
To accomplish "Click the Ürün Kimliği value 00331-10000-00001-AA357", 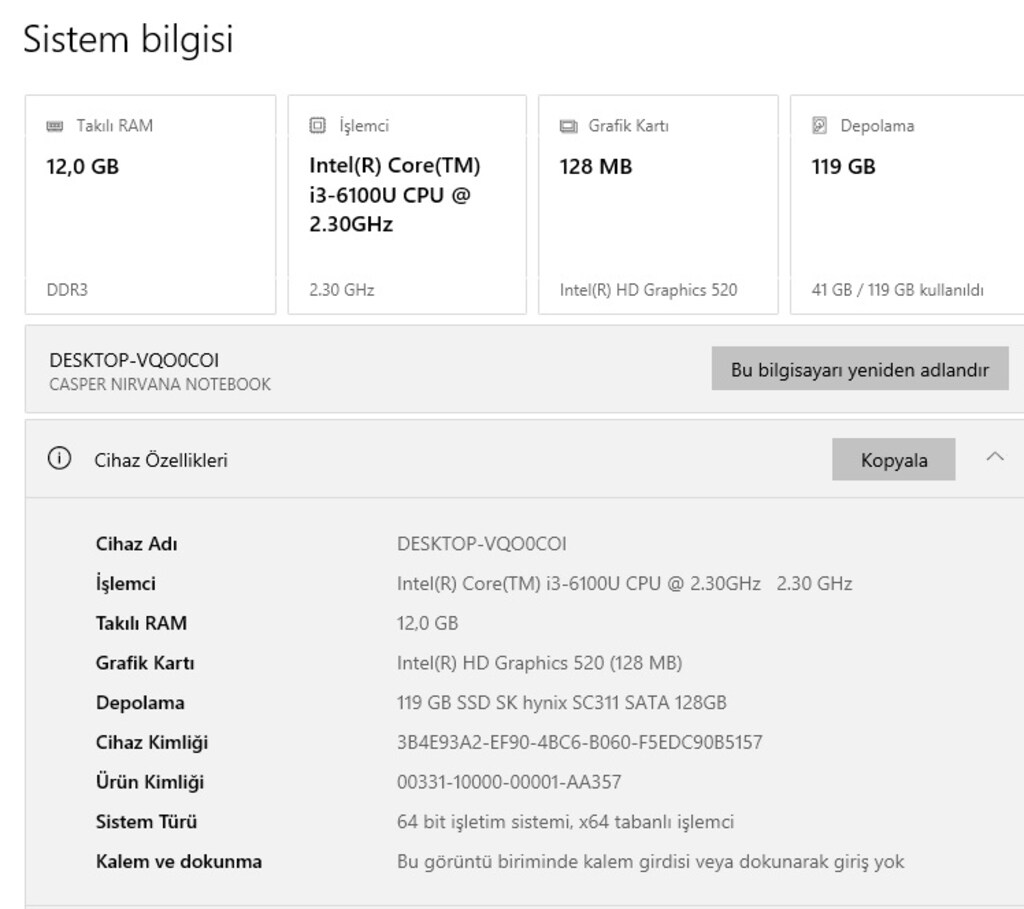I will point(509,782).
